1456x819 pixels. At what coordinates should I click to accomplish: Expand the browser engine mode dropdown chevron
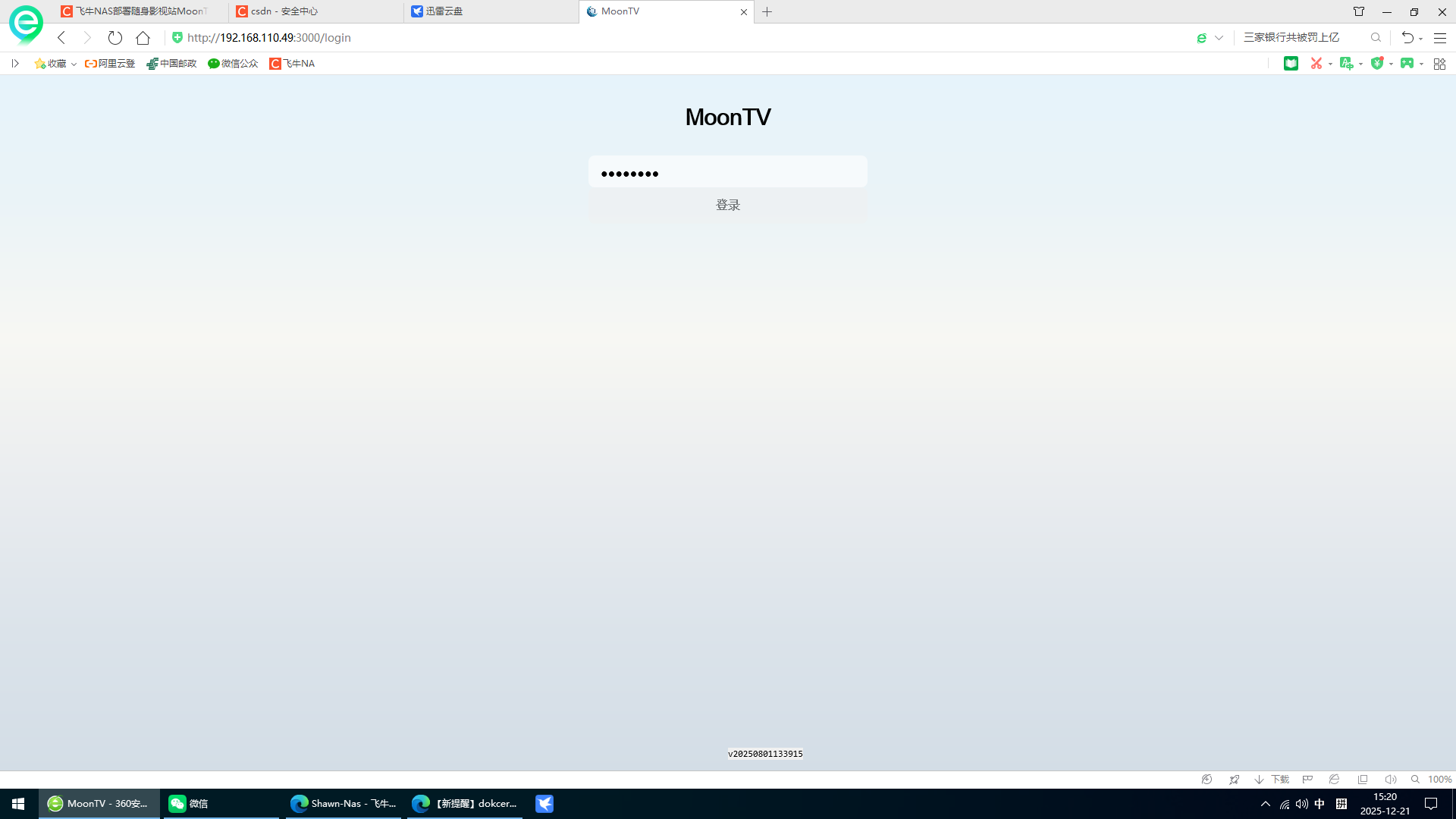tap(1219, 38)
